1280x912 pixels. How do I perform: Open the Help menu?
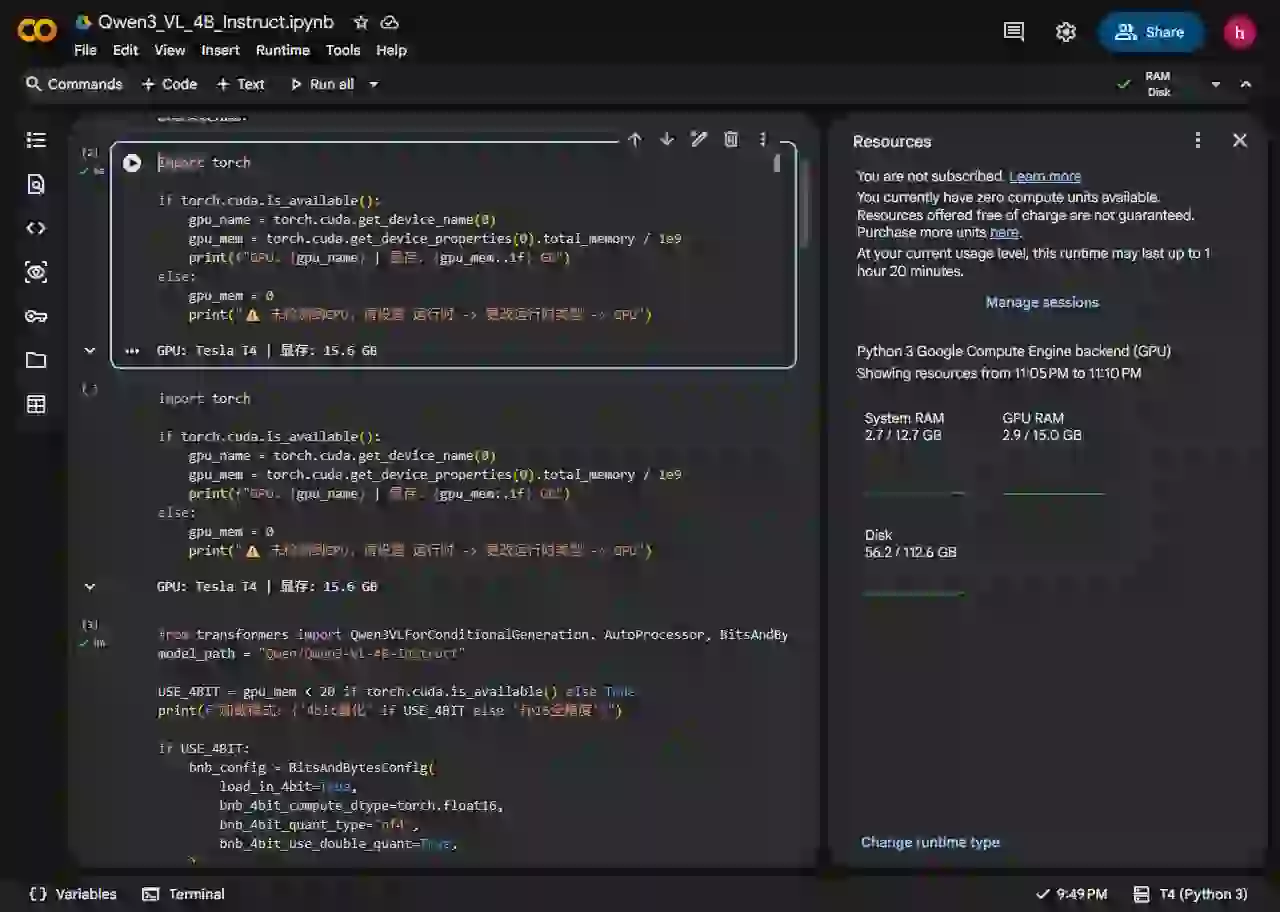point(391,50)
